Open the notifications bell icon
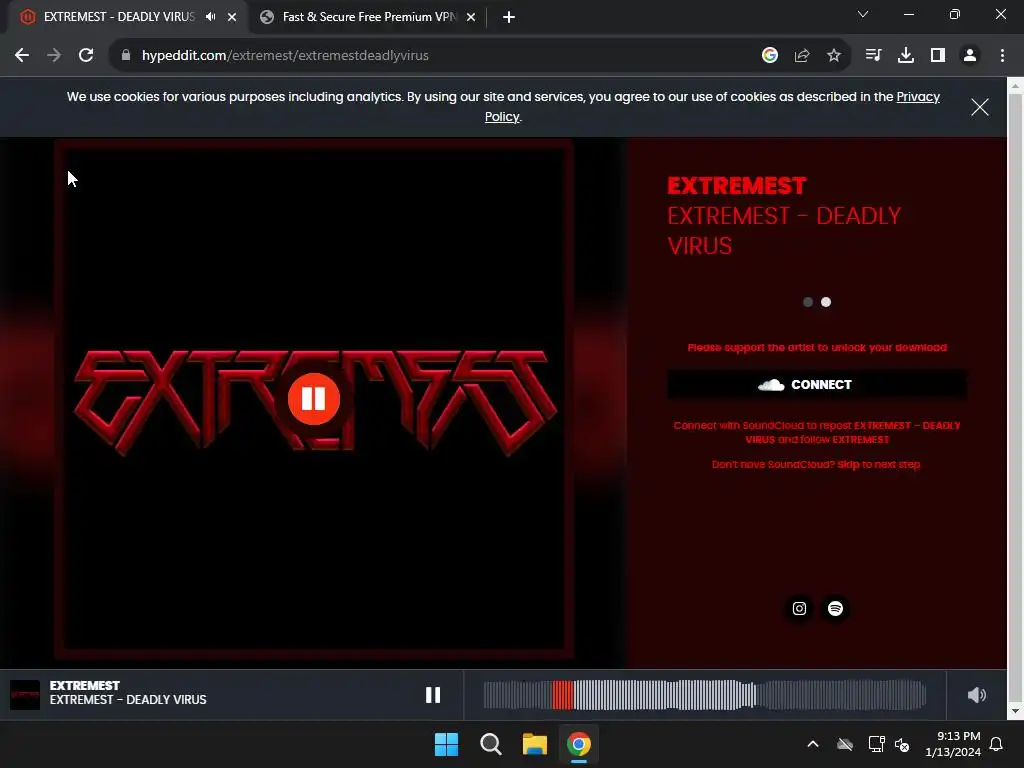 (x=997, y=744)
